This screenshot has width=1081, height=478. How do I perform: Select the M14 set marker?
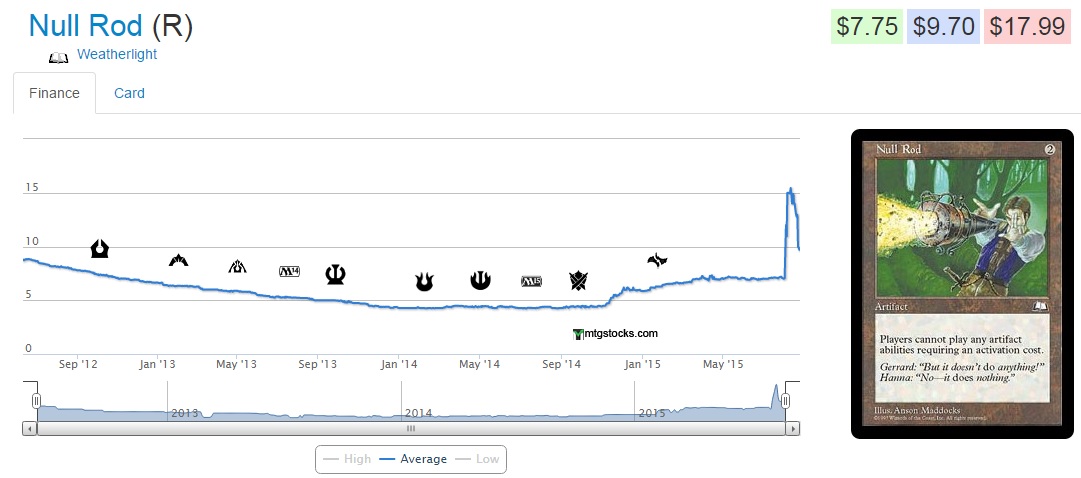(x=289, y=271)
